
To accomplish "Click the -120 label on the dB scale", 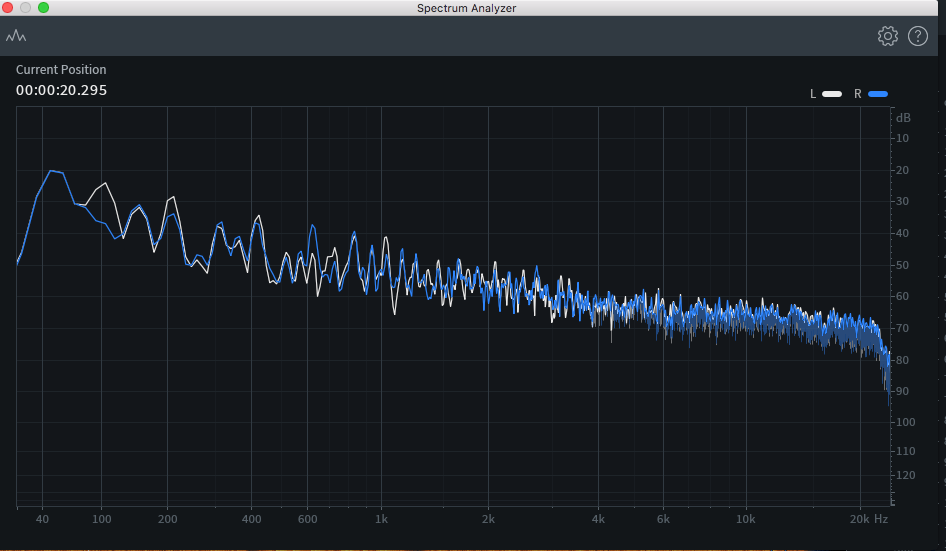I will click(x=904, y=475).
